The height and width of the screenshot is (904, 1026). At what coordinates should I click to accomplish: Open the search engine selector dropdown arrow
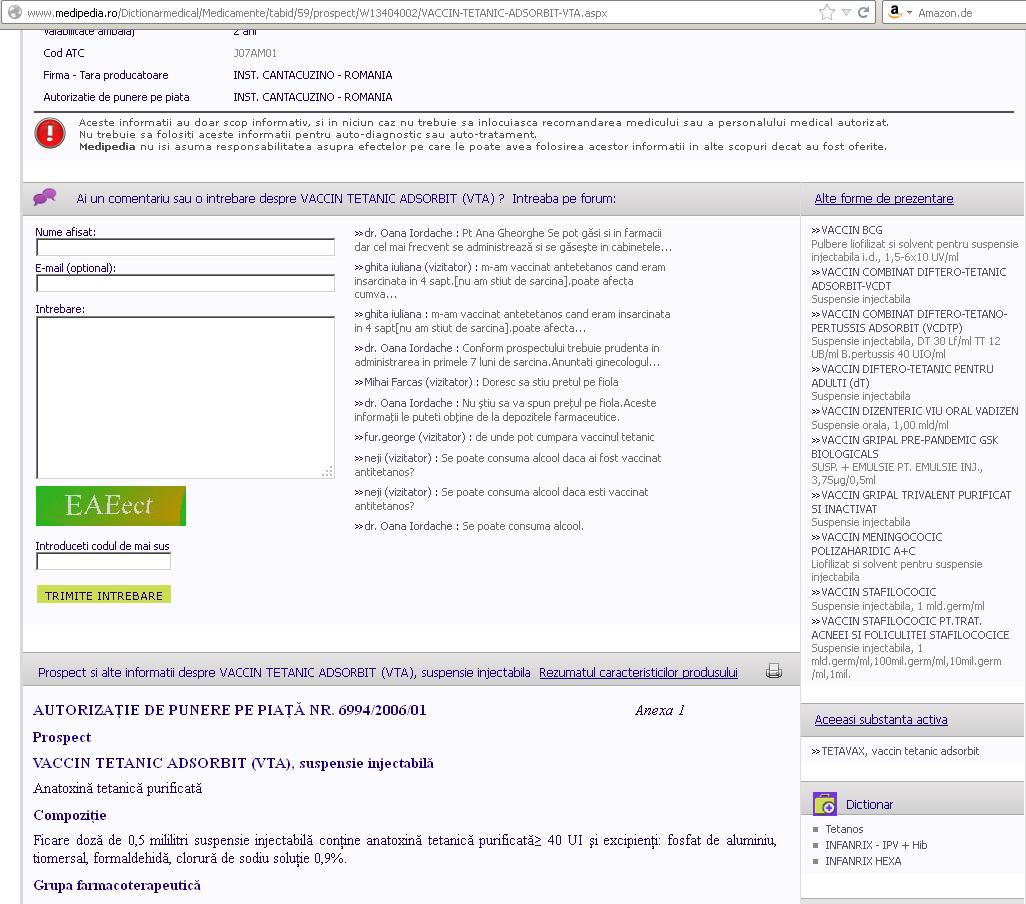[x=910, y=12]
